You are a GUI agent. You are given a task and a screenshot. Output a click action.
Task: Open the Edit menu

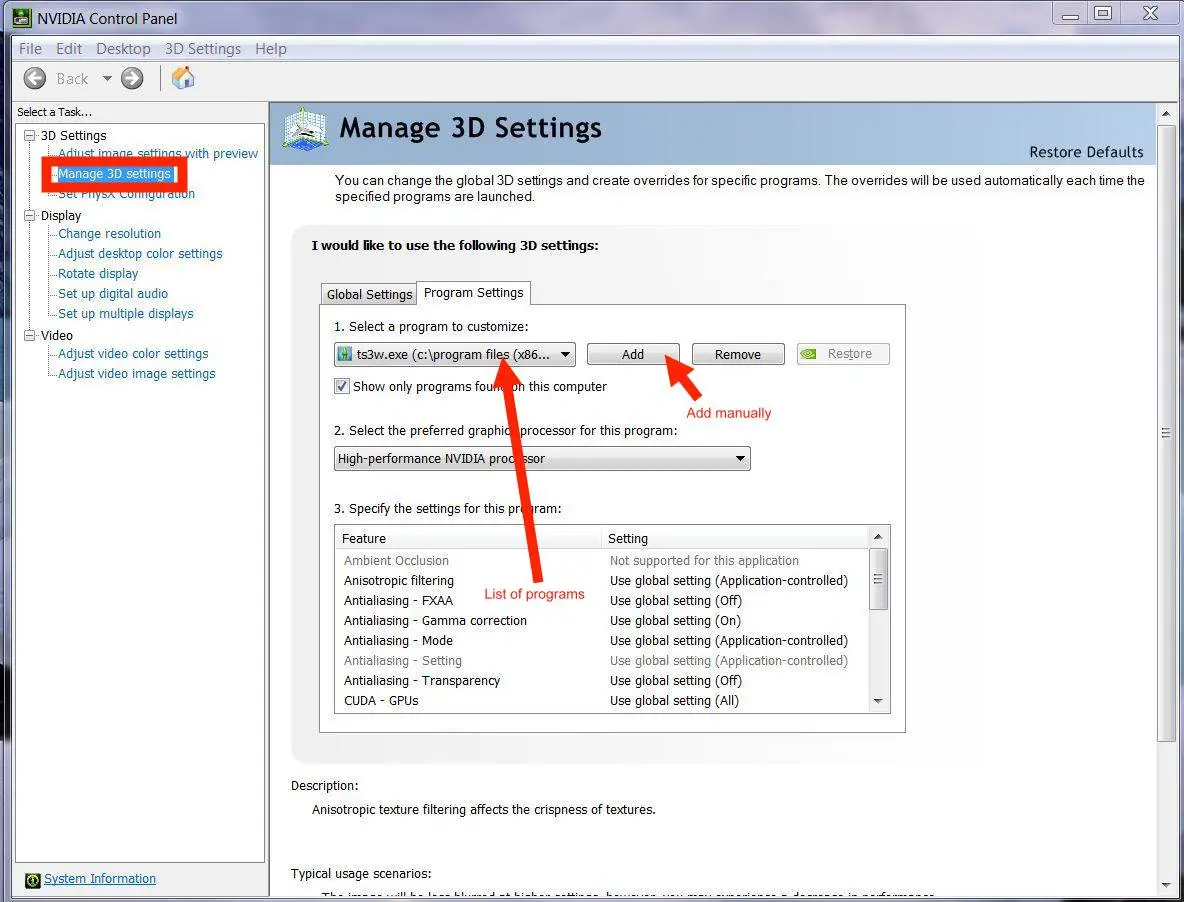click(x=69, y=48)
